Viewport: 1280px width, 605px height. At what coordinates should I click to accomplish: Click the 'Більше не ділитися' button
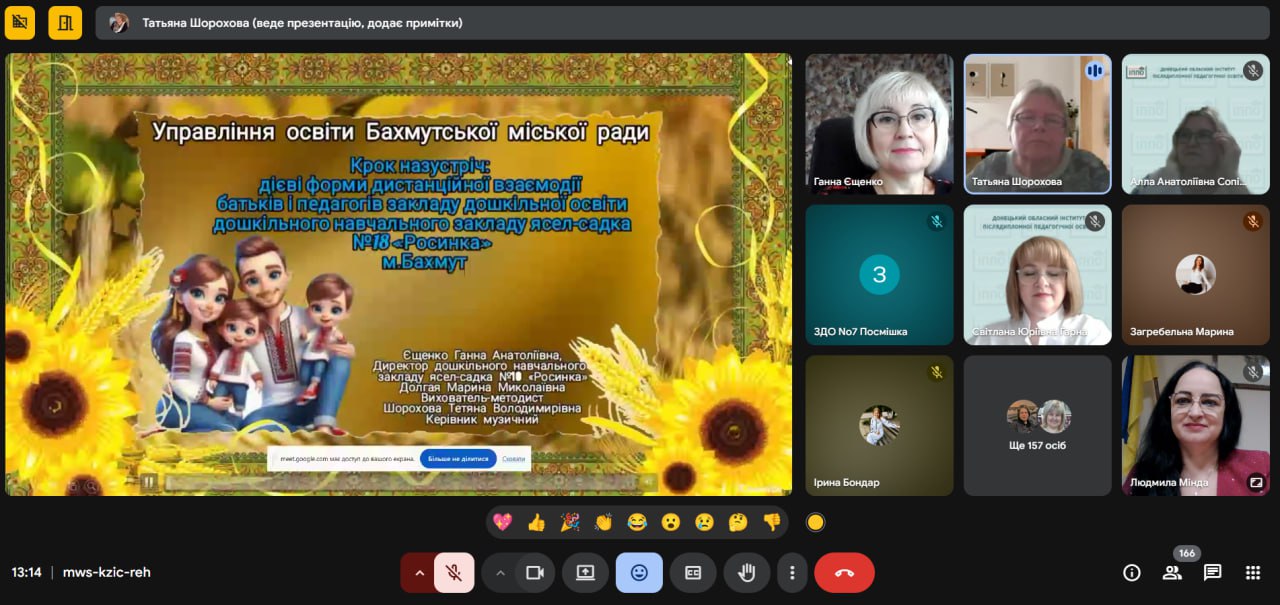458,459
